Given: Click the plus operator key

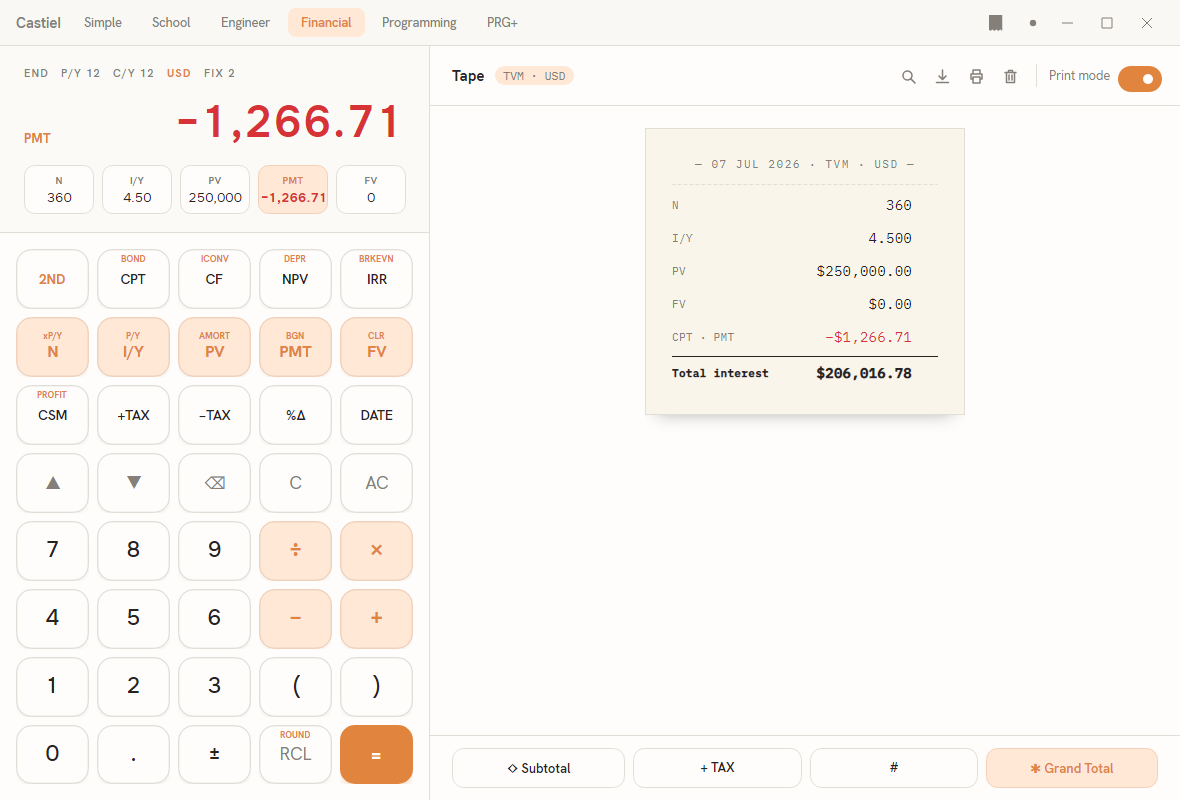Looking at the screenshot, I should (376, 619).
